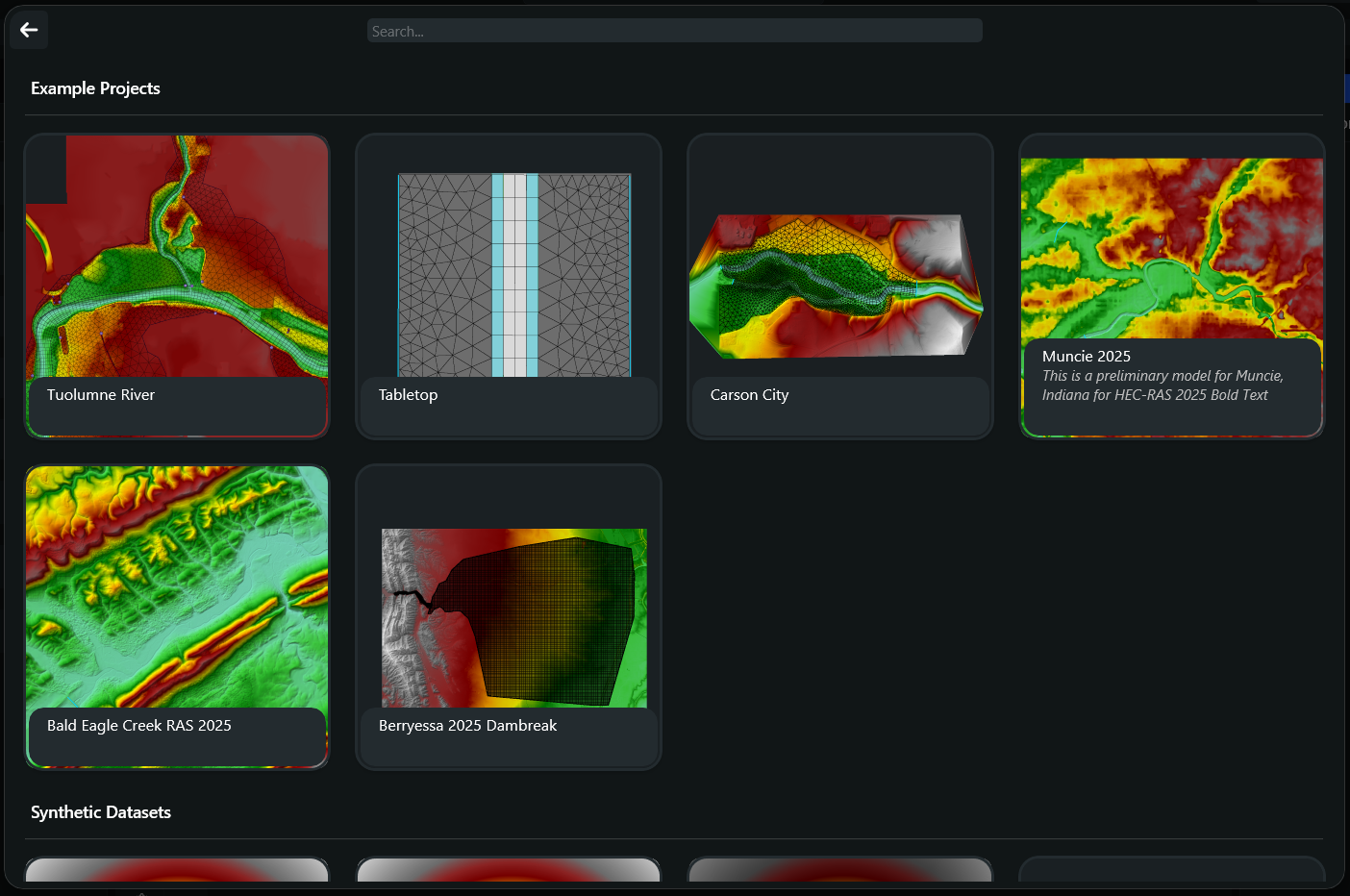The image size is (1350, 896).
Task: Click the Example Projects section heading
Action: click(x=95, y=88)
